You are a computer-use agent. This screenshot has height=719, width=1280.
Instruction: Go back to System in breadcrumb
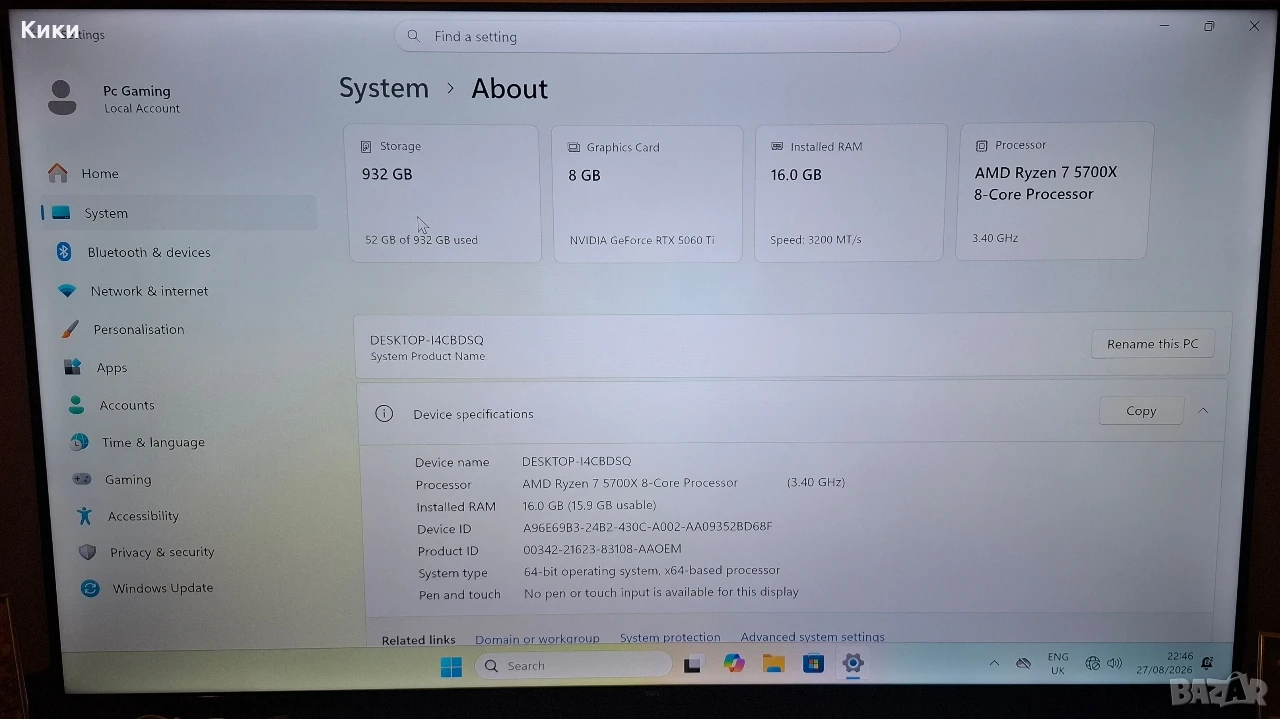click(x=384, y=88)
